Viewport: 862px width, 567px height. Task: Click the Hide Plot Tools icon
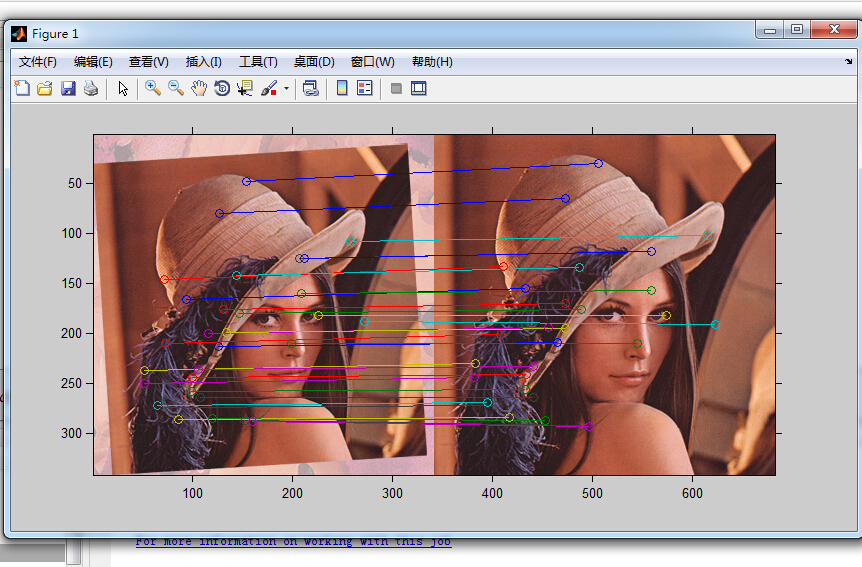pos(396,89)
